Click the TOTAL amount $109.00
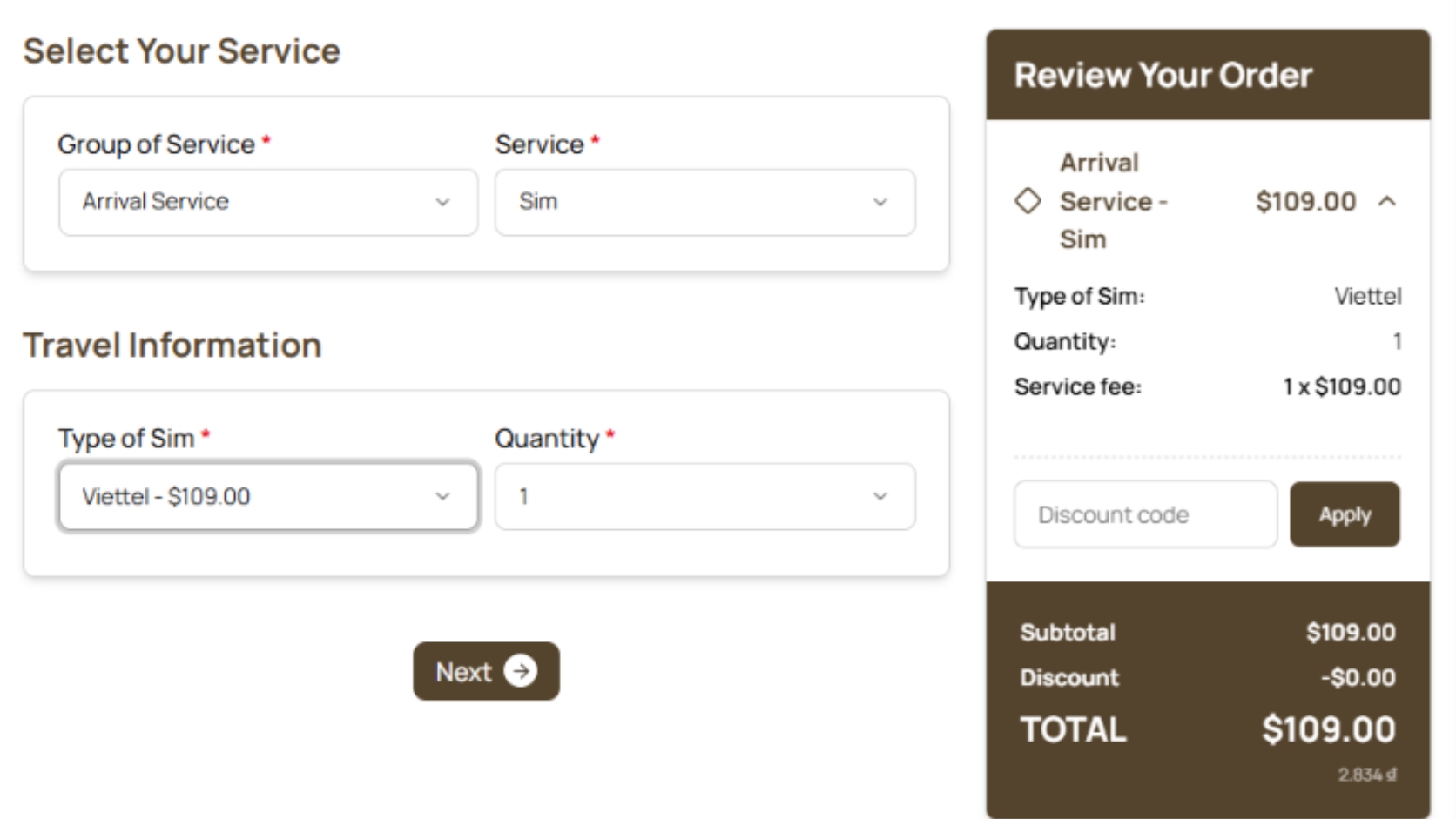Screen dimensions: 1456x819 click(x=1328, y=729)
